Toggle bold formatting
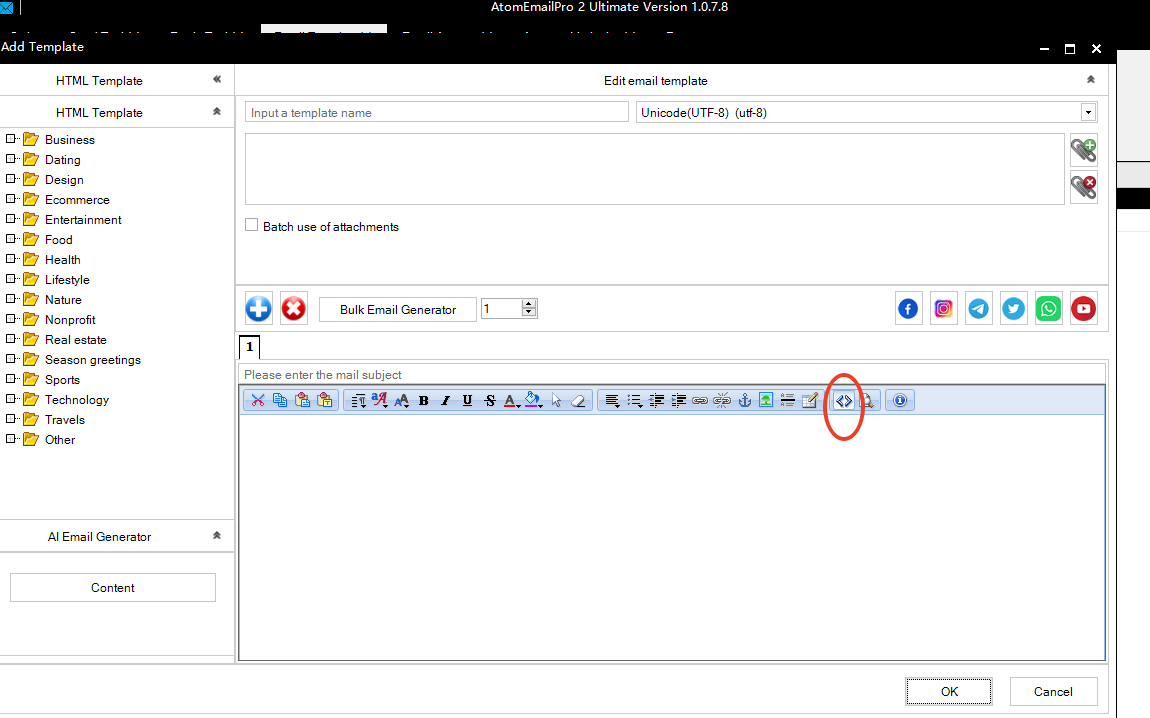The image size is (1150, 718). (x=423, y=400)
